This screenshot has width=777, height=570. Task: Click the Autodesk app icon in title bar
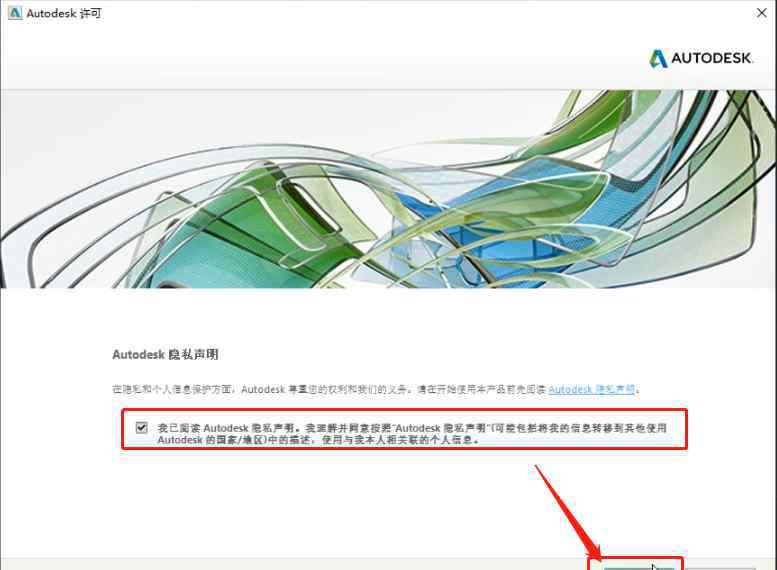[x=15, y=13]
